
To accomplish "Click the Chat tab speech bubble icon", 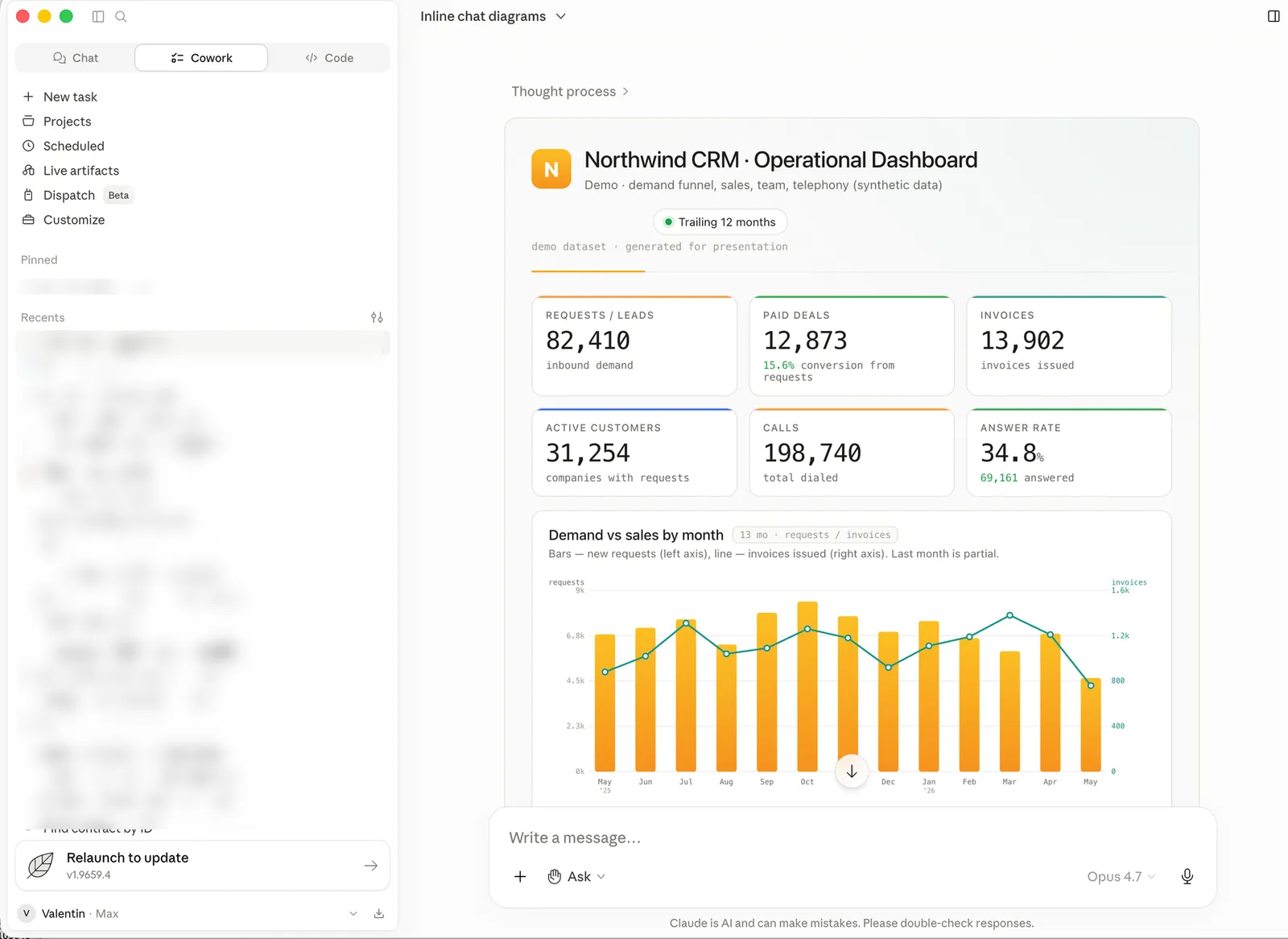I will (x=60, y=58).
